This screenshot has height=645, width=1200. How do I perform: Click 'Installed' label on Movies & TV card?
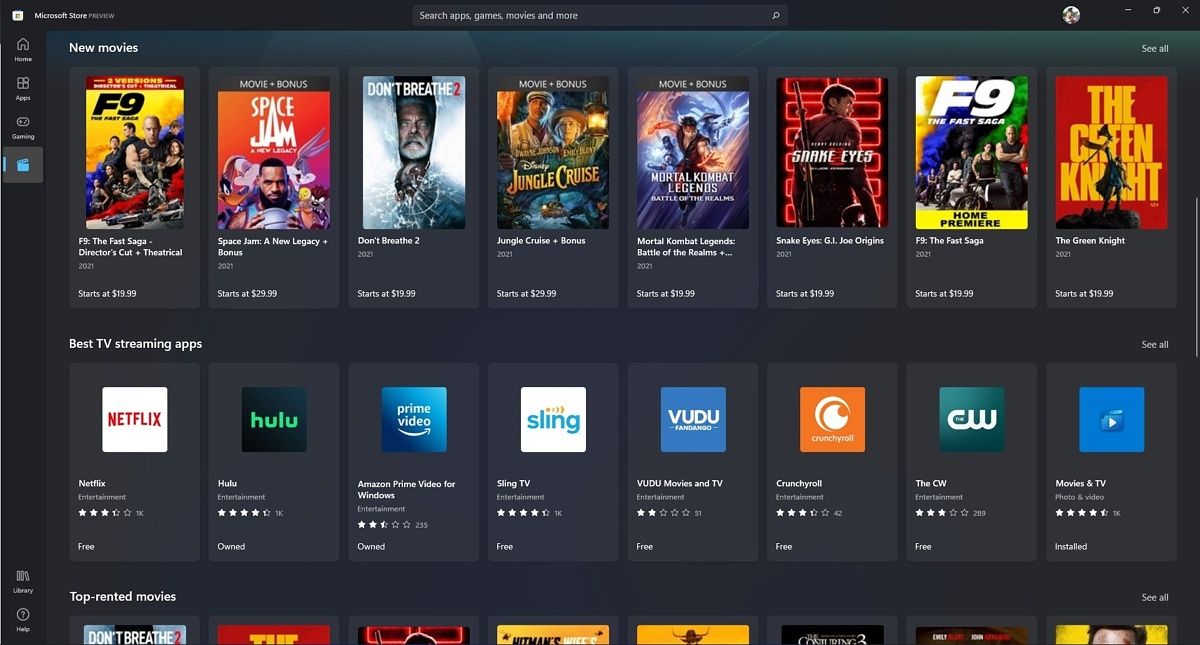[1071, 547]
